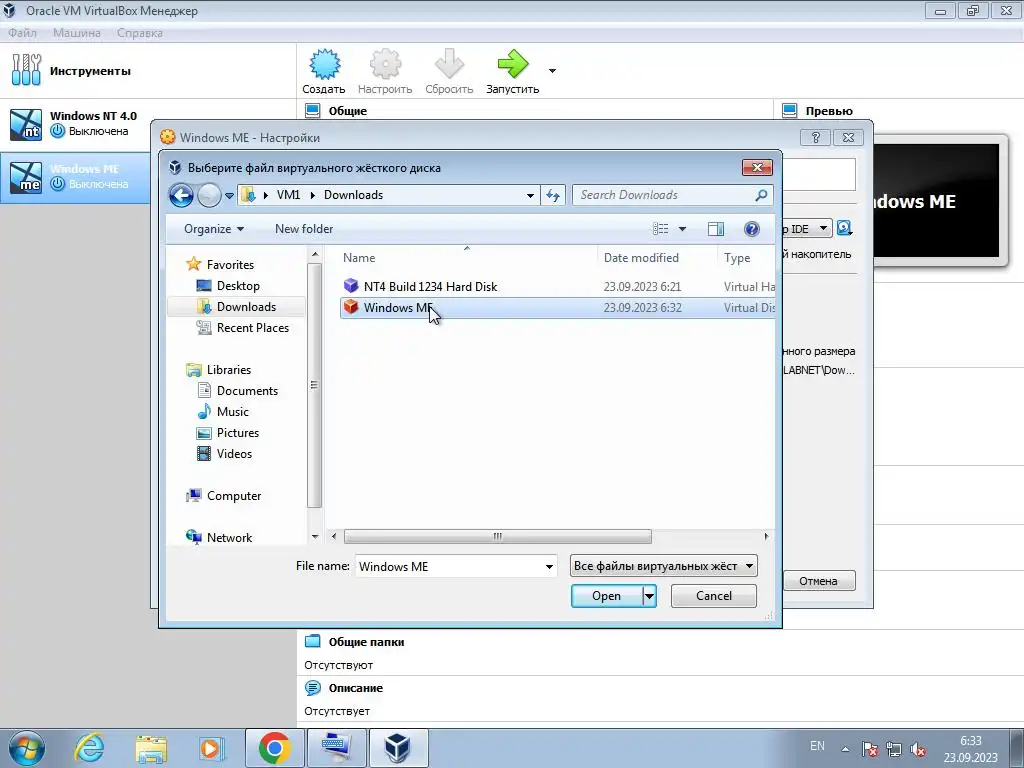Select Инструменты in the VirtualBox sidebar

tap(148, 71)
